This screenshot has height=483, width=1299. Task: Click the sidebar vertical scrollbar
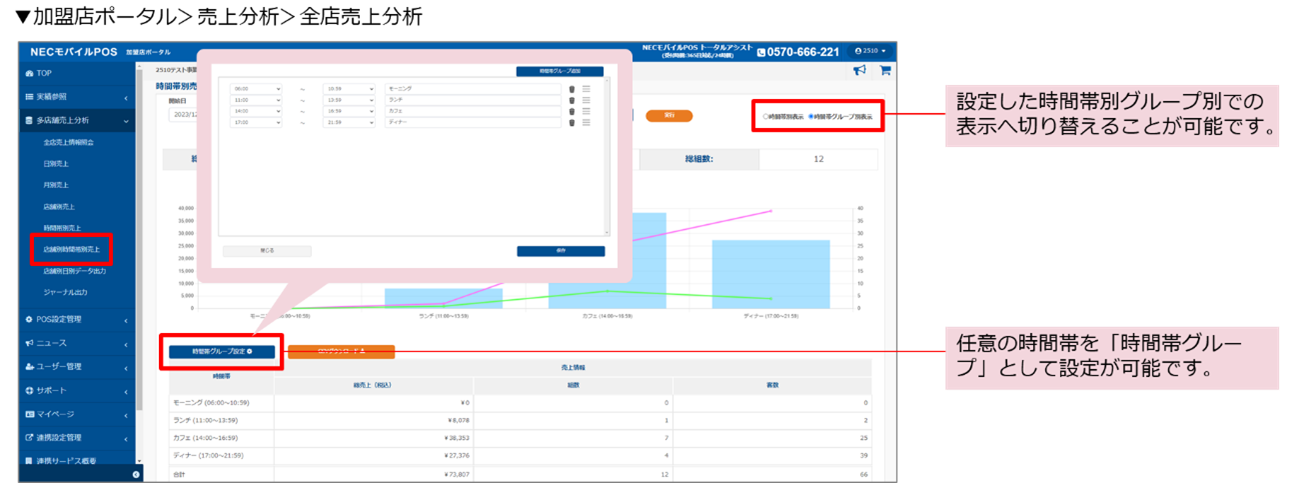click(x=140, y=240)
